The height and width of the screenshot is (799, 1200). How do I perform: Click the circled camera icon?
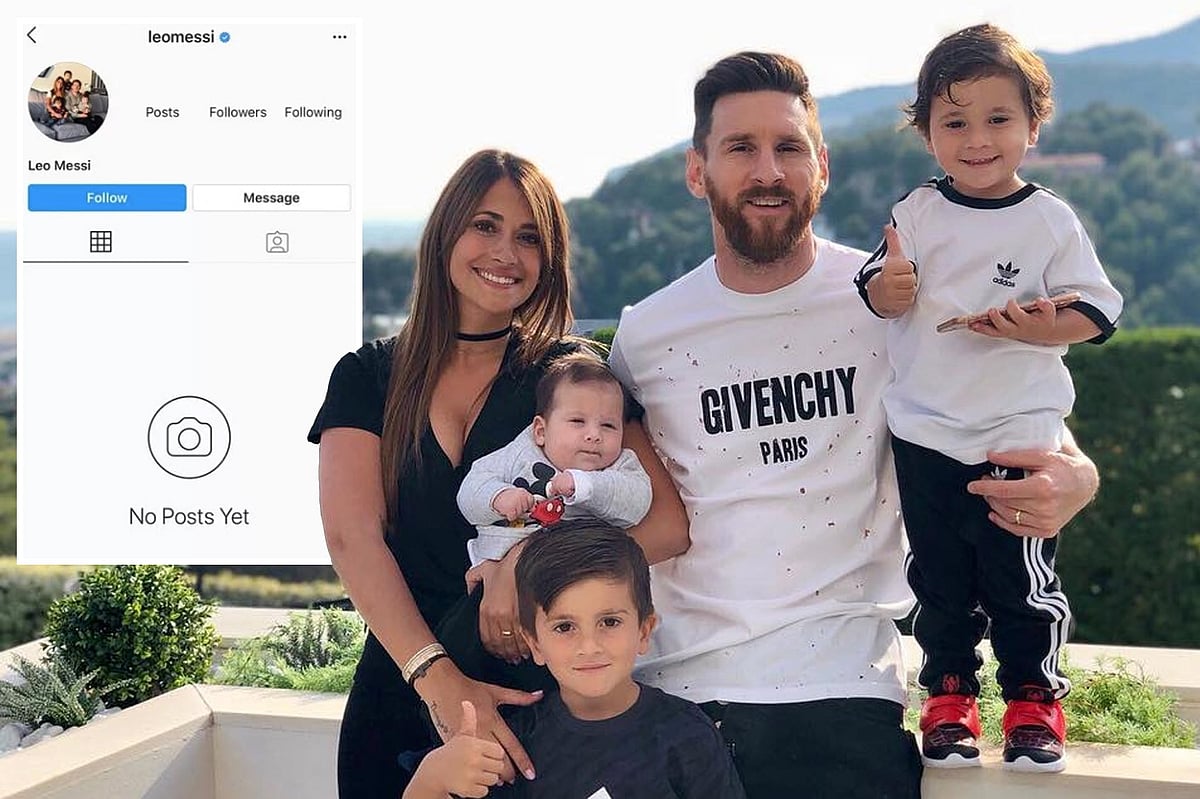[189, 437]
